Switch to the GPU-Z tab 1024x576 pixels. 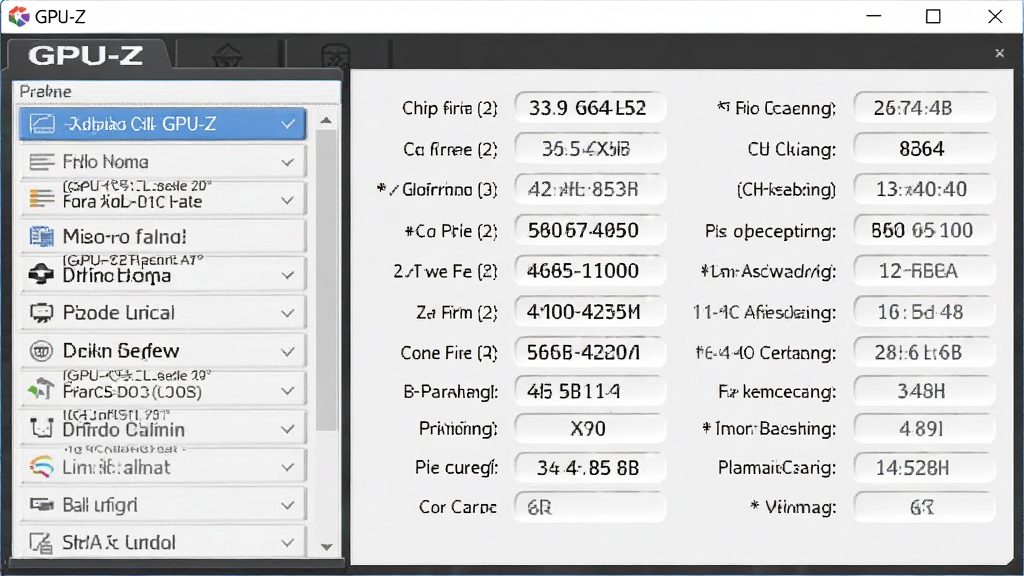89,54
